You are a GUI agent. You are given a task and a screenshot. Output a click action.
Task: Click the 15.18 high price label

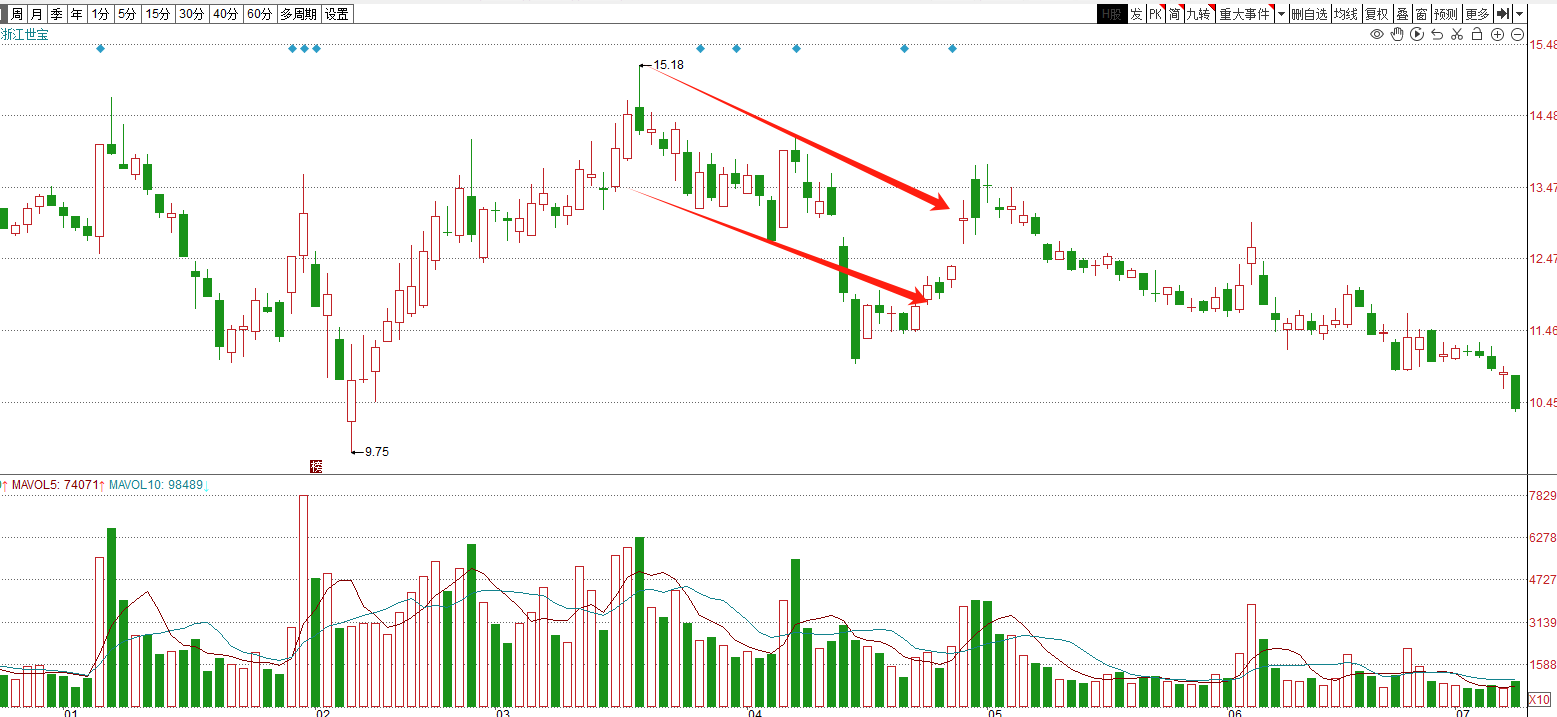pos(668,65)
